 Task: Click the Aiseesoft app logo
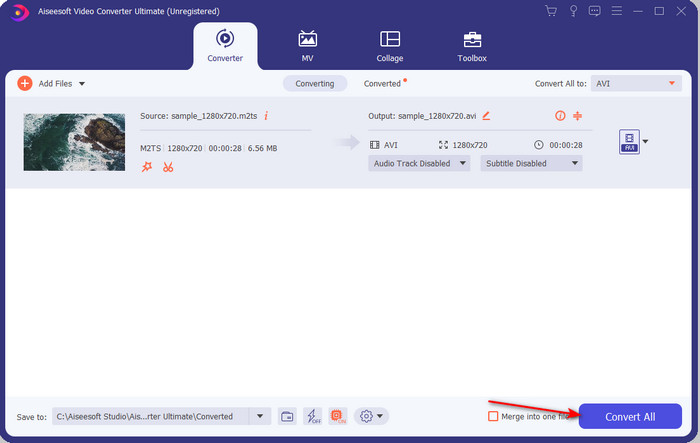[19, 12]
